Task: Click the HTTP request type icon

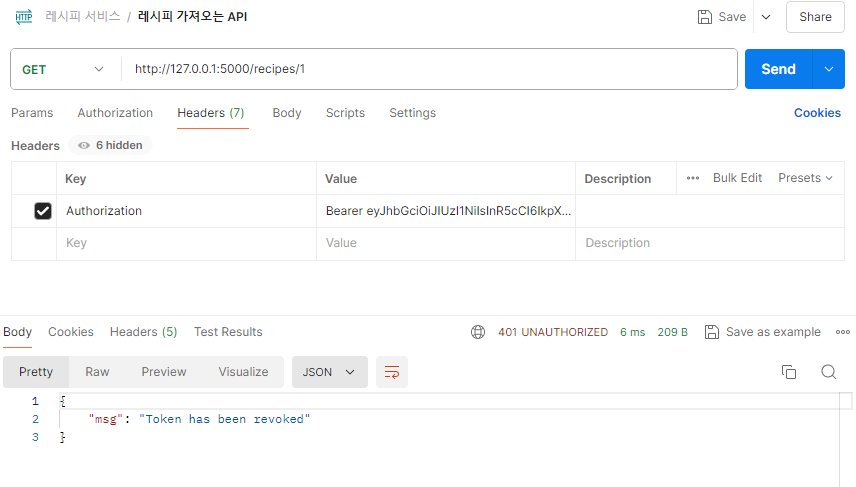Action: tap(23, 17)
